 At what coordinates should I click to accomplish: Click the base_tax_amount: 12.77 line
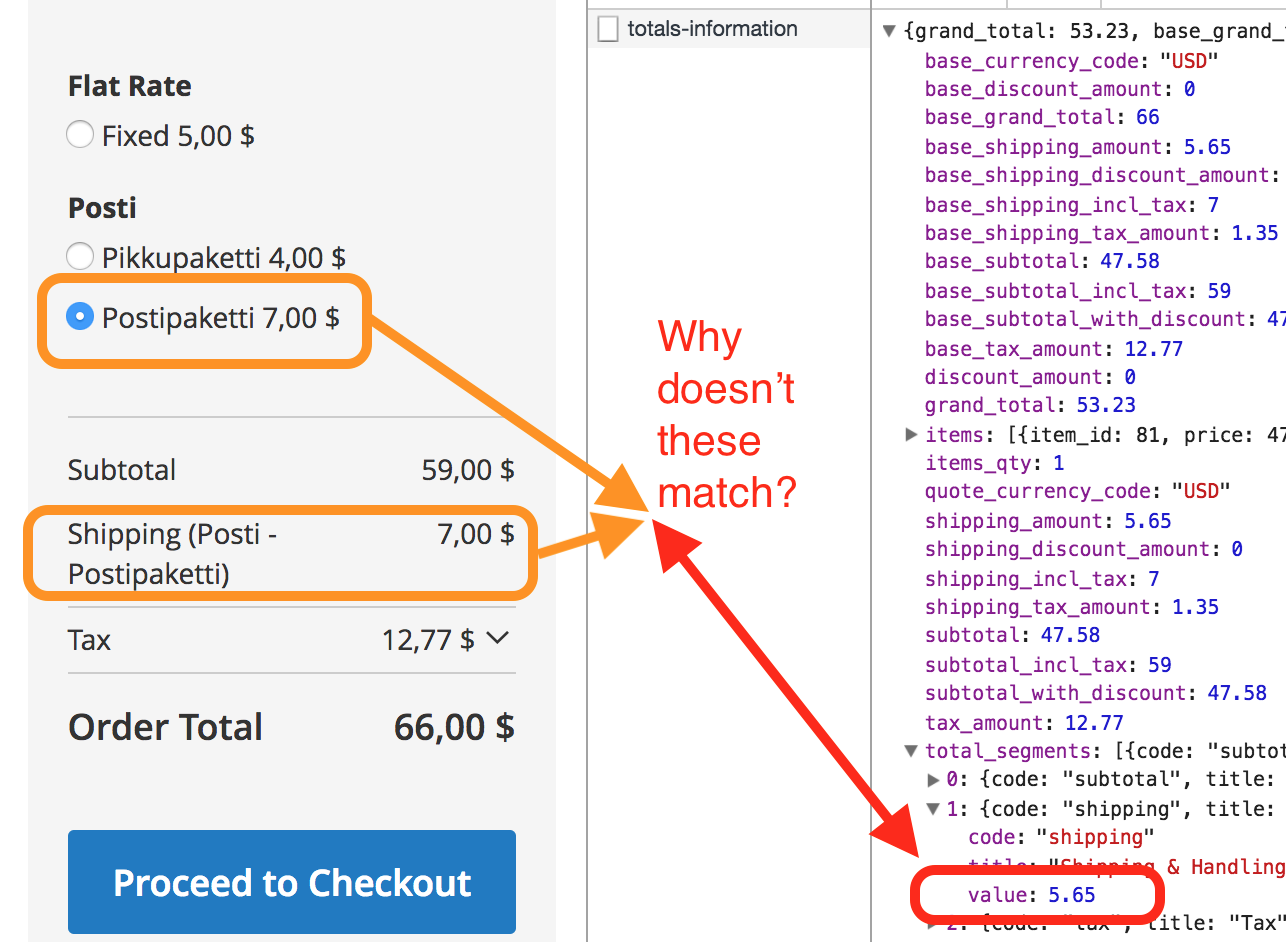coord(1054,349)
